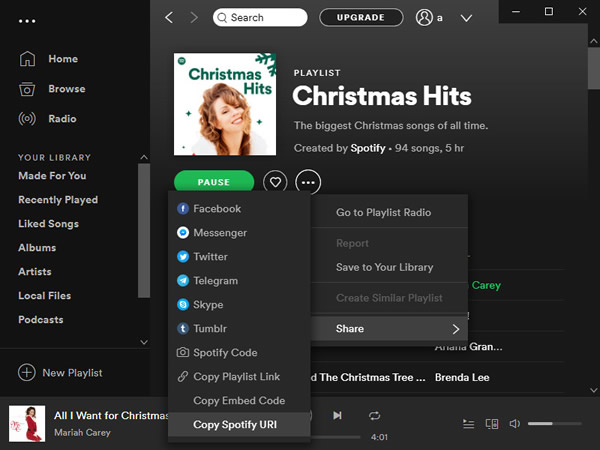Viewport: 600px width, 450px height.
Task: Open Recently Played
Action: point(58,200)
